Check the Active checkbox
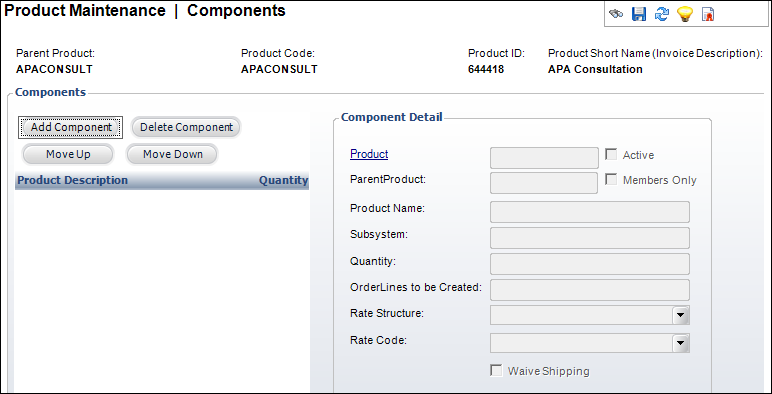The height and width of the screenshot is (394, 772). 611,155
